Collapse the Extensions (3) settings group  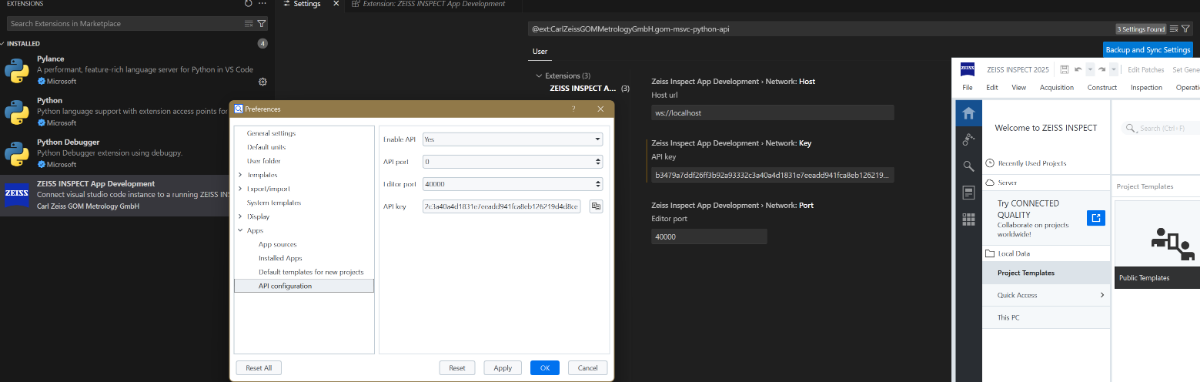(539, 75)
